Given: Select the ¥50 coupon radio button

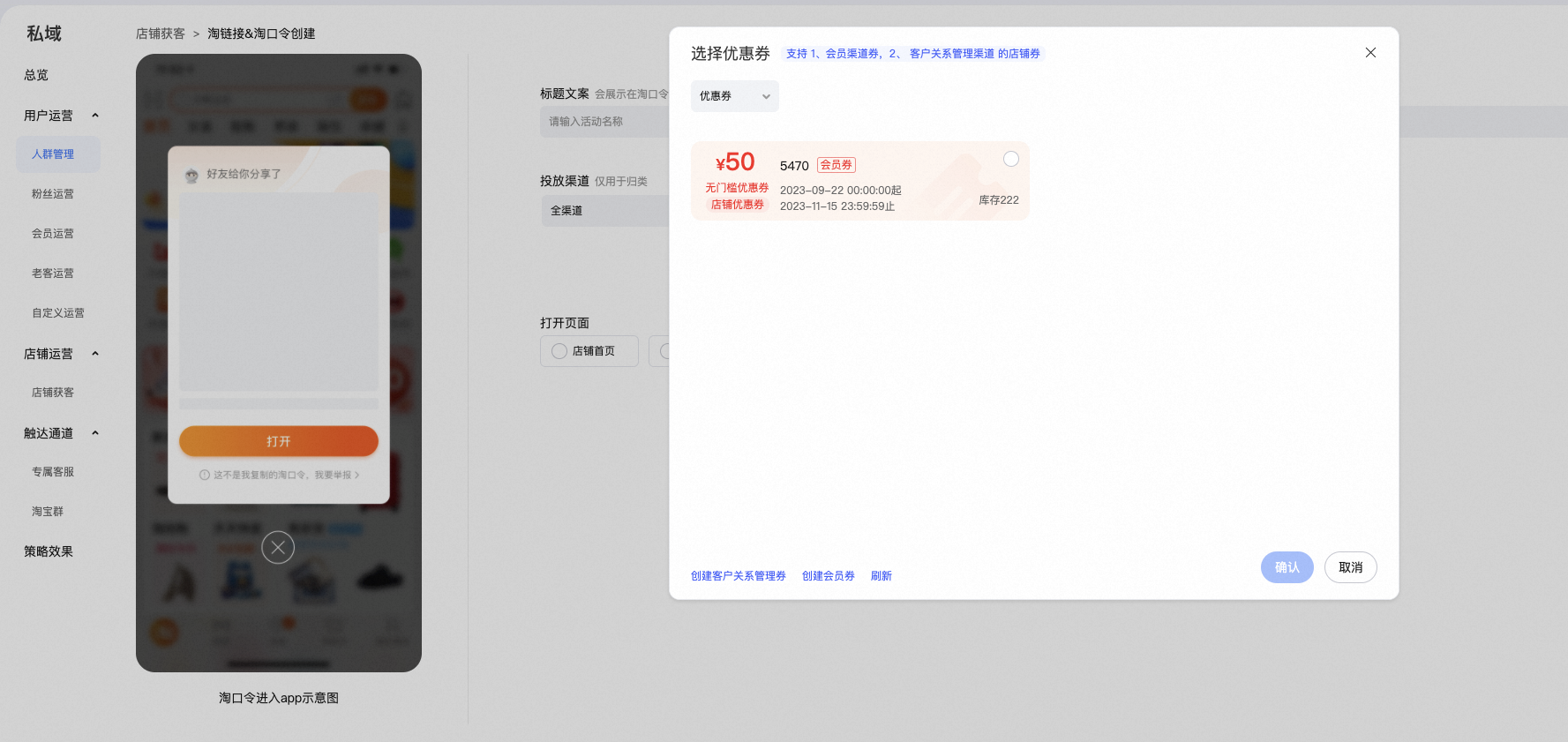Looking at the screenshot, I should pos(1011,159).
